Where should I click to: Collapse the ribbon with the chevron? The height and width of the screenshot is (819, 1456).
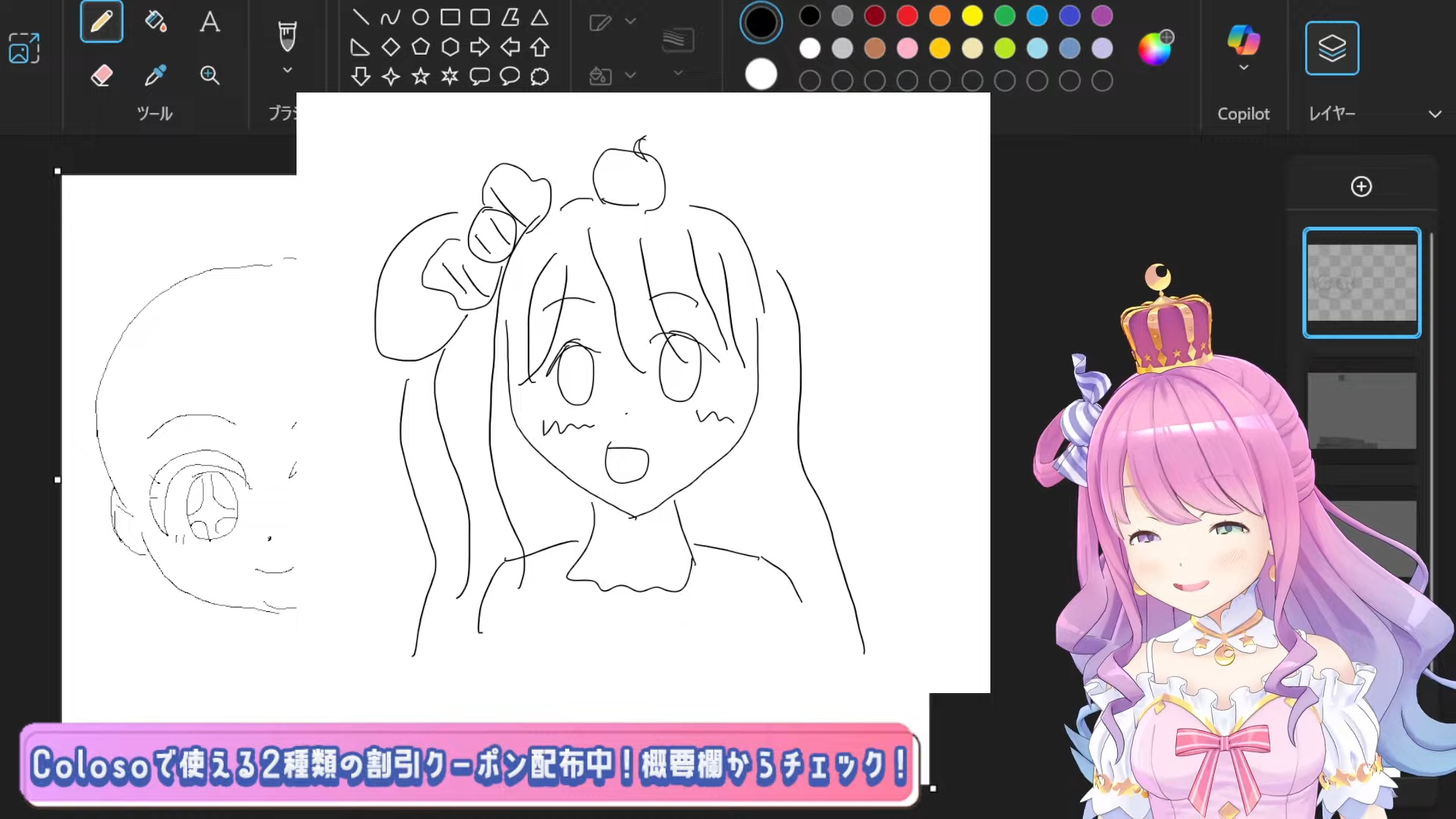point(1435,114)
